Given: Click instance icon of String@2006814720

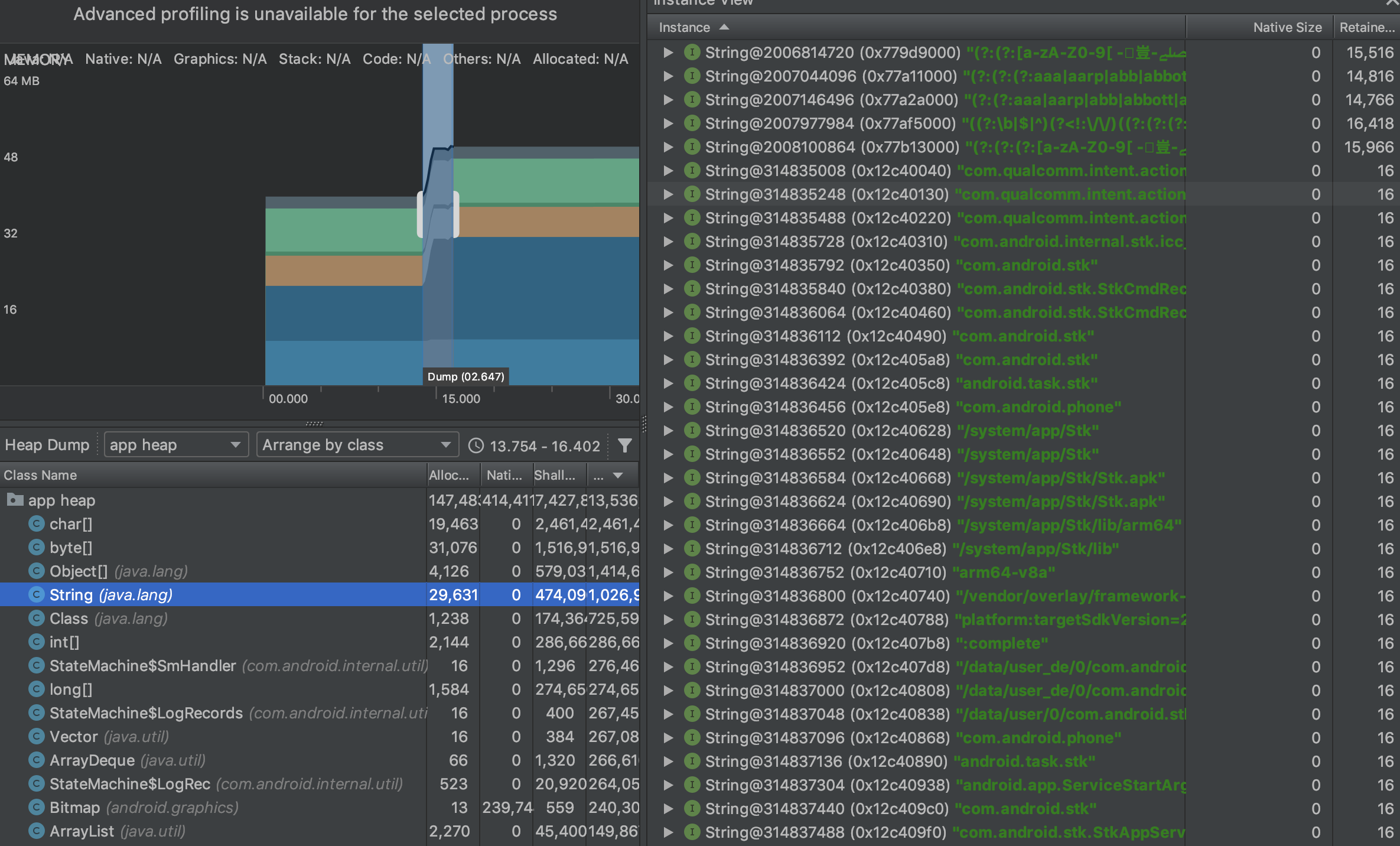Looking at the screenshot, I should coord(692,53).
